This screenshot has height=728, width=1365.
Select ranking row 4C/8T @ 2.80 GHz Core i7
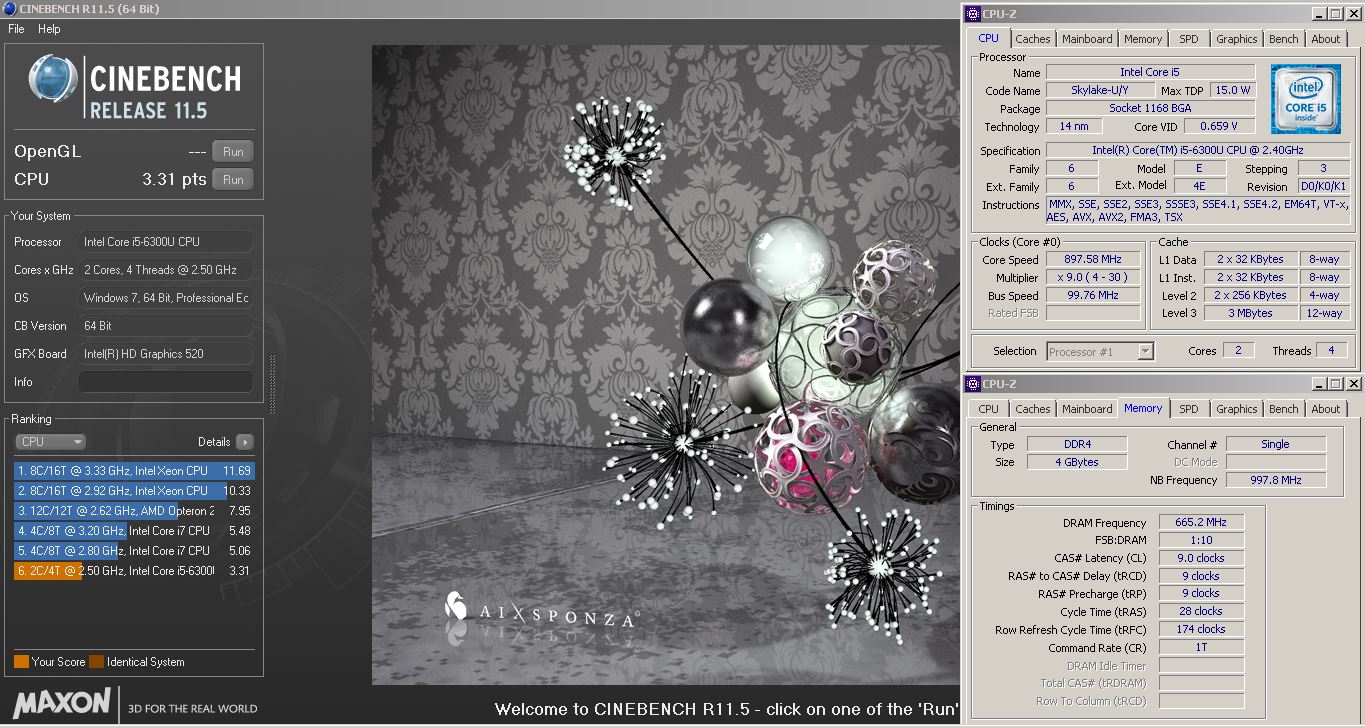point(134,551)
